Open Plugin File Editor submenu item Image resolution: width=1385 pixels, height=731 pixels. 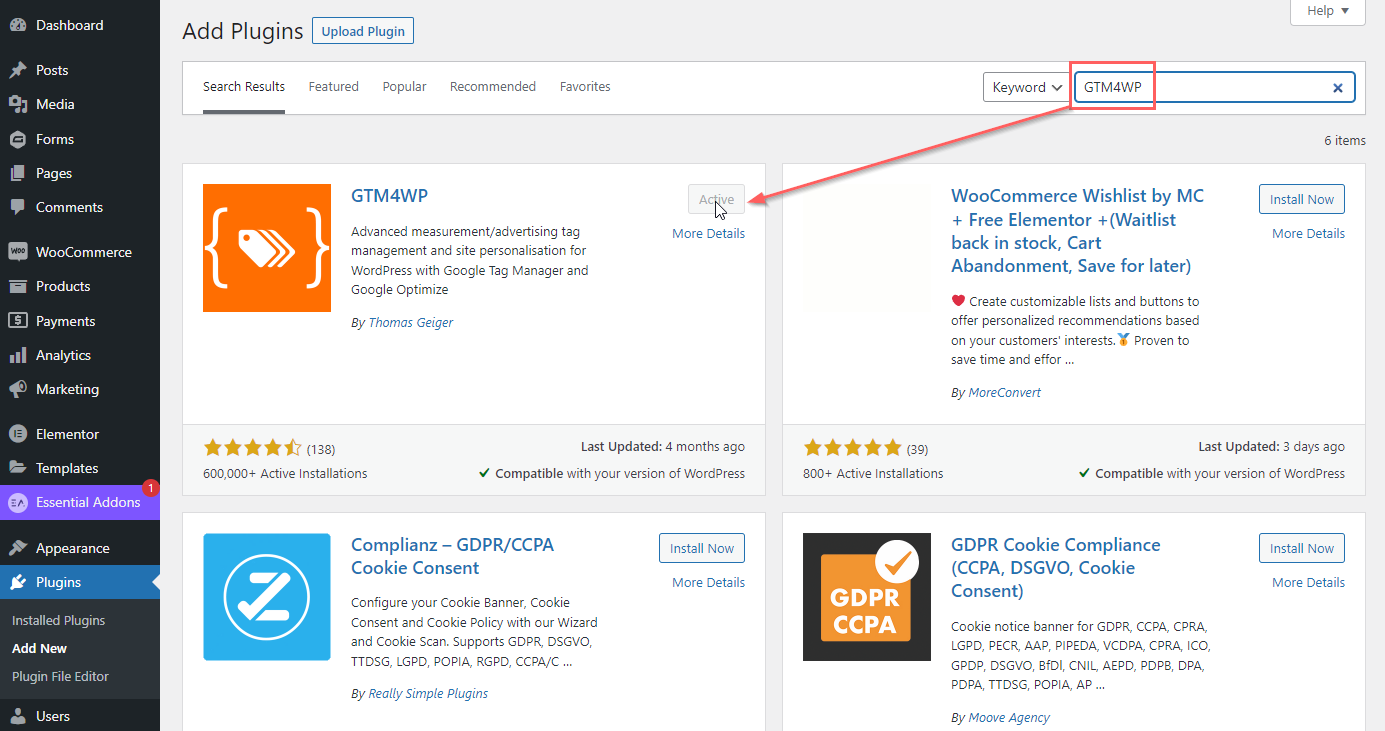click(x=60, y=676)
